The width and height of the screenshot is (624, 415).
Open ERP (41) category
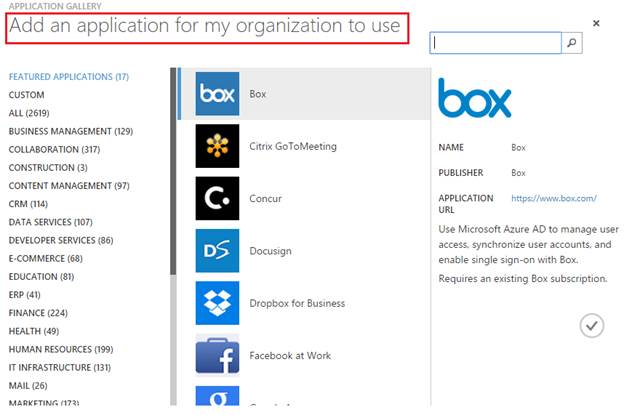24,295
